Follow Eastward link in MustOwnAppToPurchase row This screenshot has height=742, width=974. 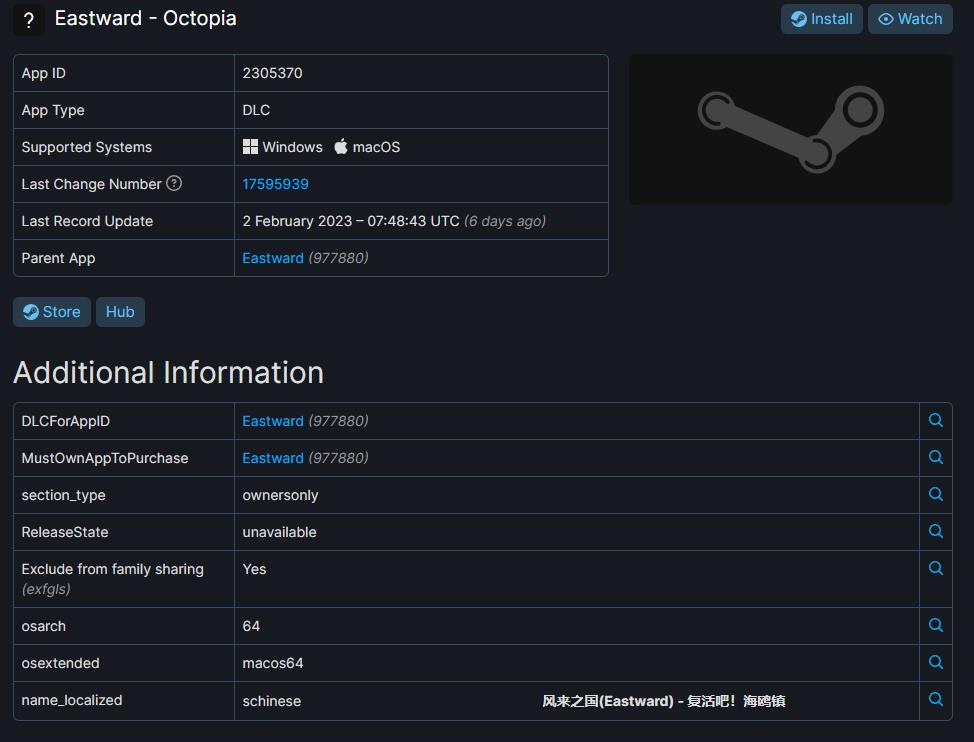[x=272, y=458]
